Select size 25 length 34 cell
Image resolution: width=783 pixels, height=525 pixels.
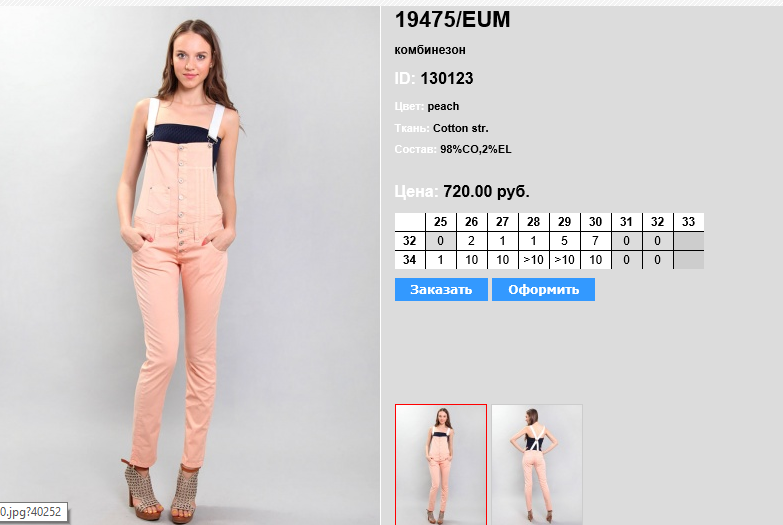(x=440, y=260)
